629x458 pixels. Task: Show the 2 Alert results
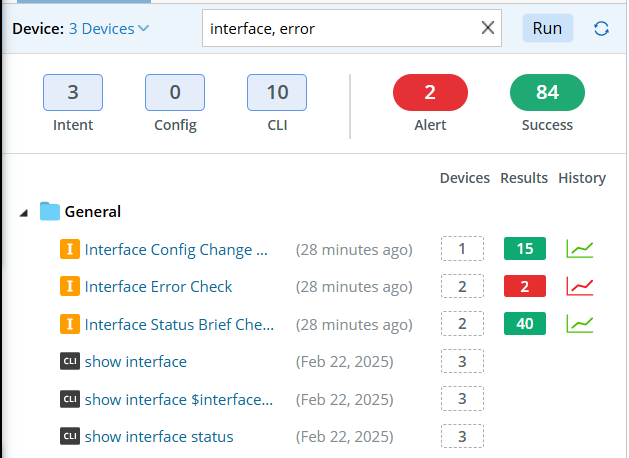[x=430, y=93]
